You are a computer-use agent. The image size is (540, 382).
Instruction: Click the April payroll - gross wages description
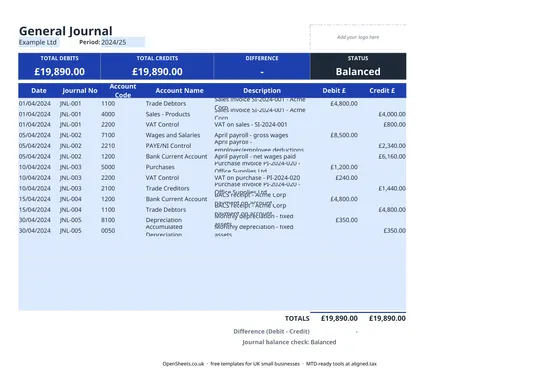[x=251, y=135]
